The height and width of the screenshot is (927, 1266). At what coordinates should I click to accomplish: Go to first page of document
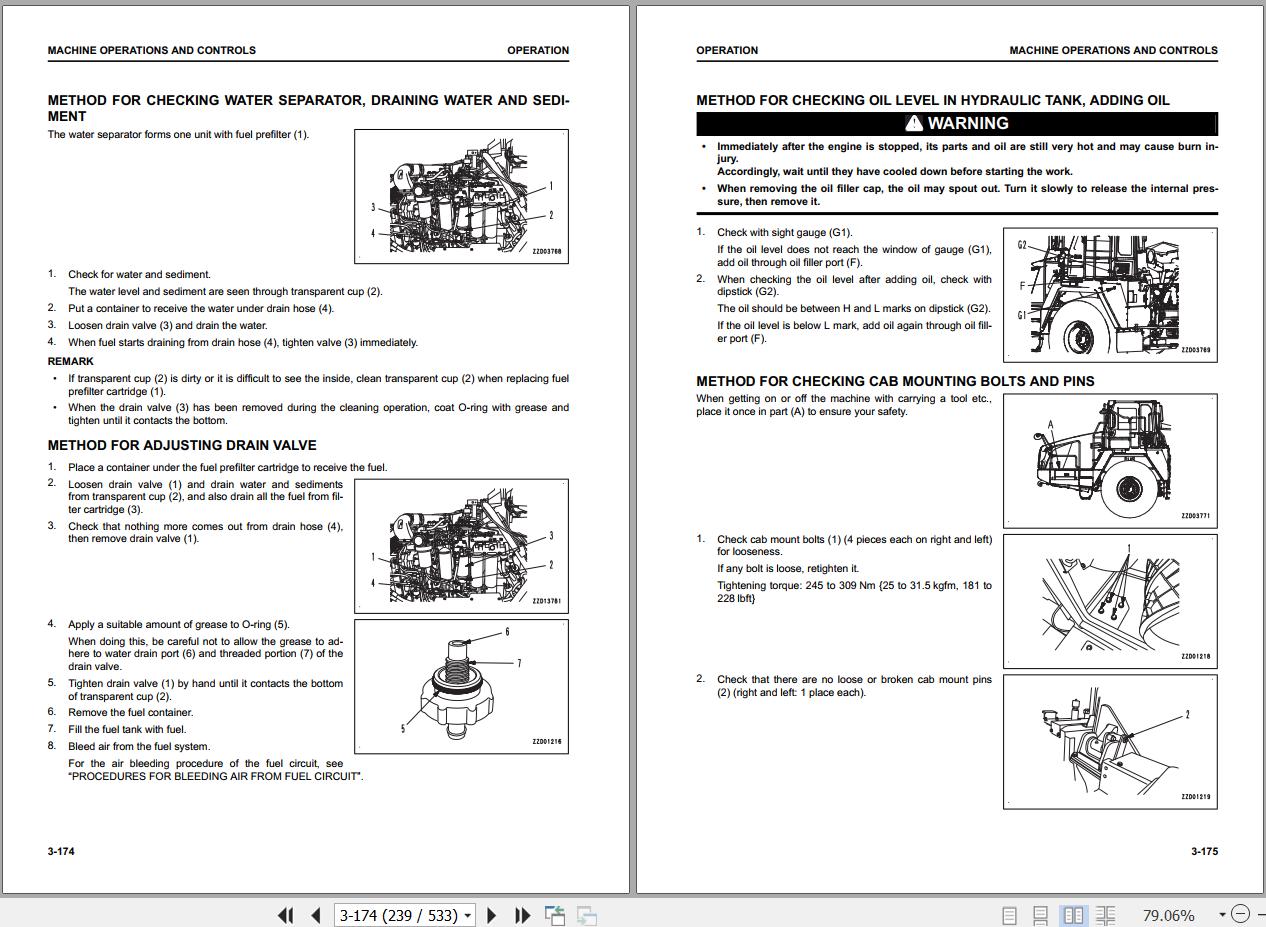coord(286,914)
